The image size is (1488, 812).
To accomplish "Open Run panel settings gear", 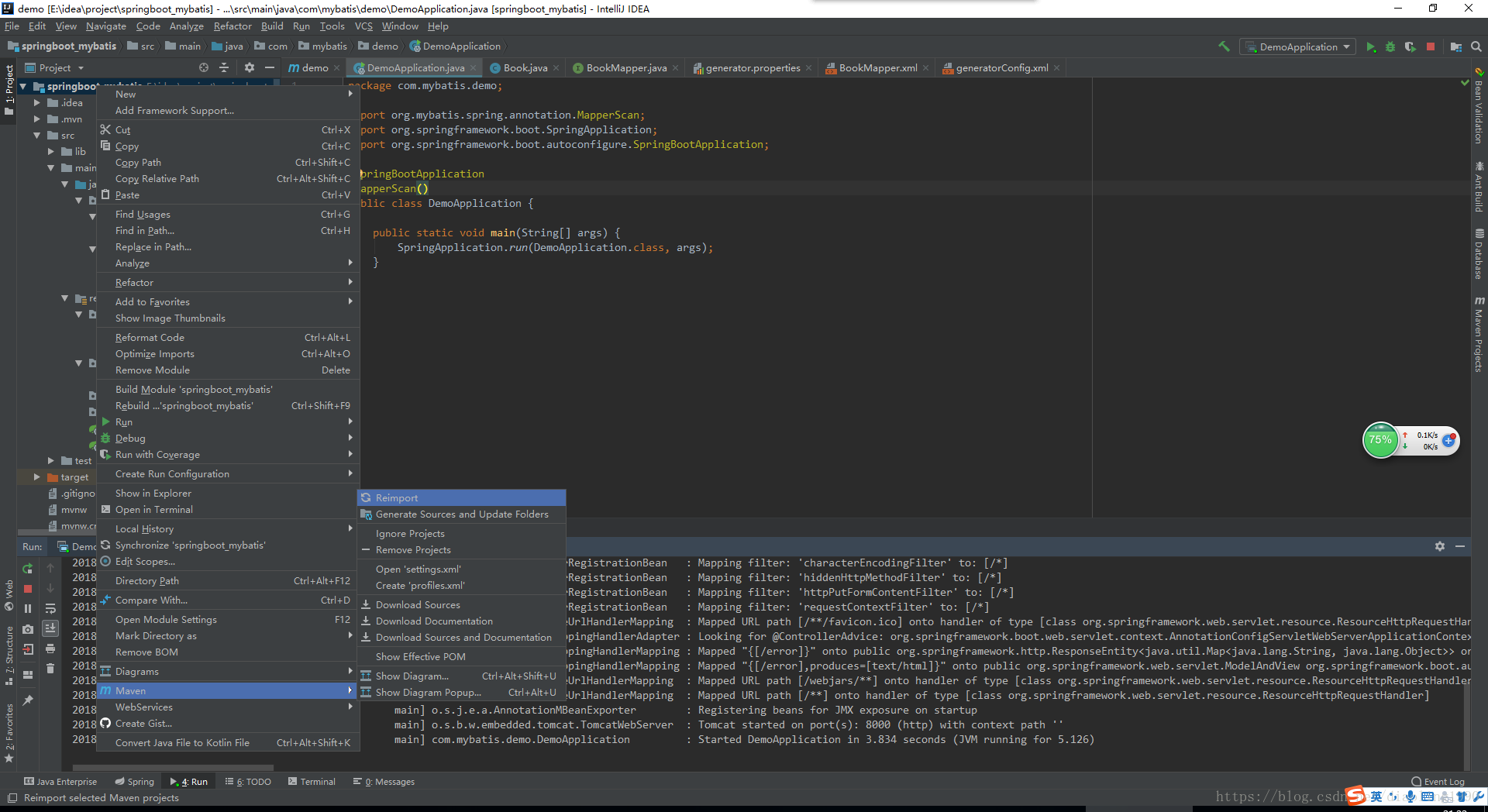I will [1440, 546].
